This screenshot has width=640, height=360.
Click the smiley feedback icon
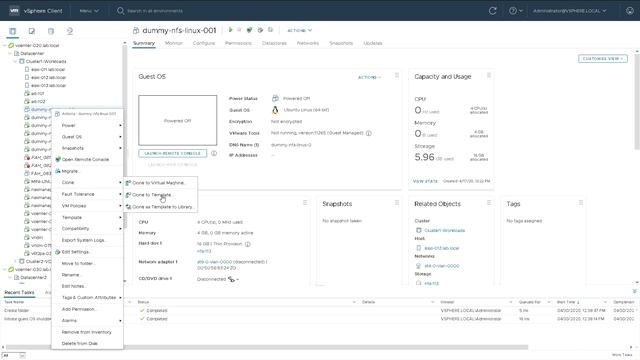click(630, 11)
